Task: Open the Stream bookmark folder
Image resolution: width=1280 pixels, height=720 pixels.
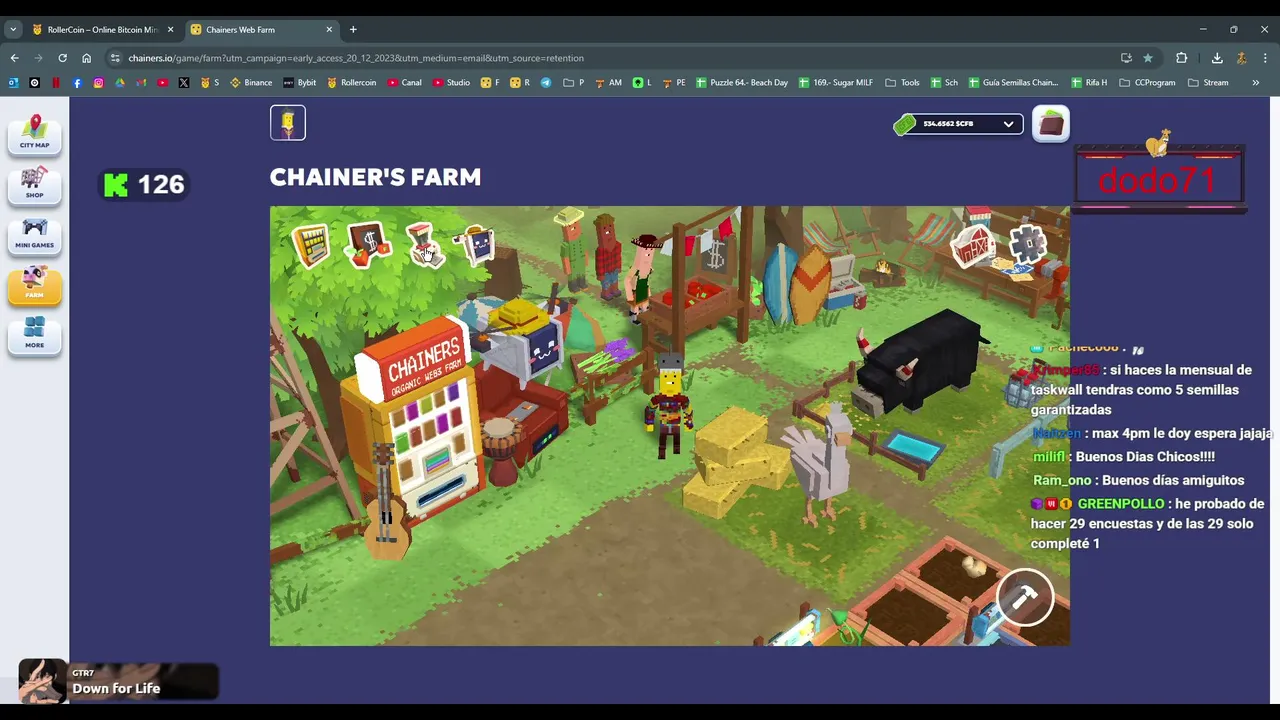Action: [x=1208, y=83]
